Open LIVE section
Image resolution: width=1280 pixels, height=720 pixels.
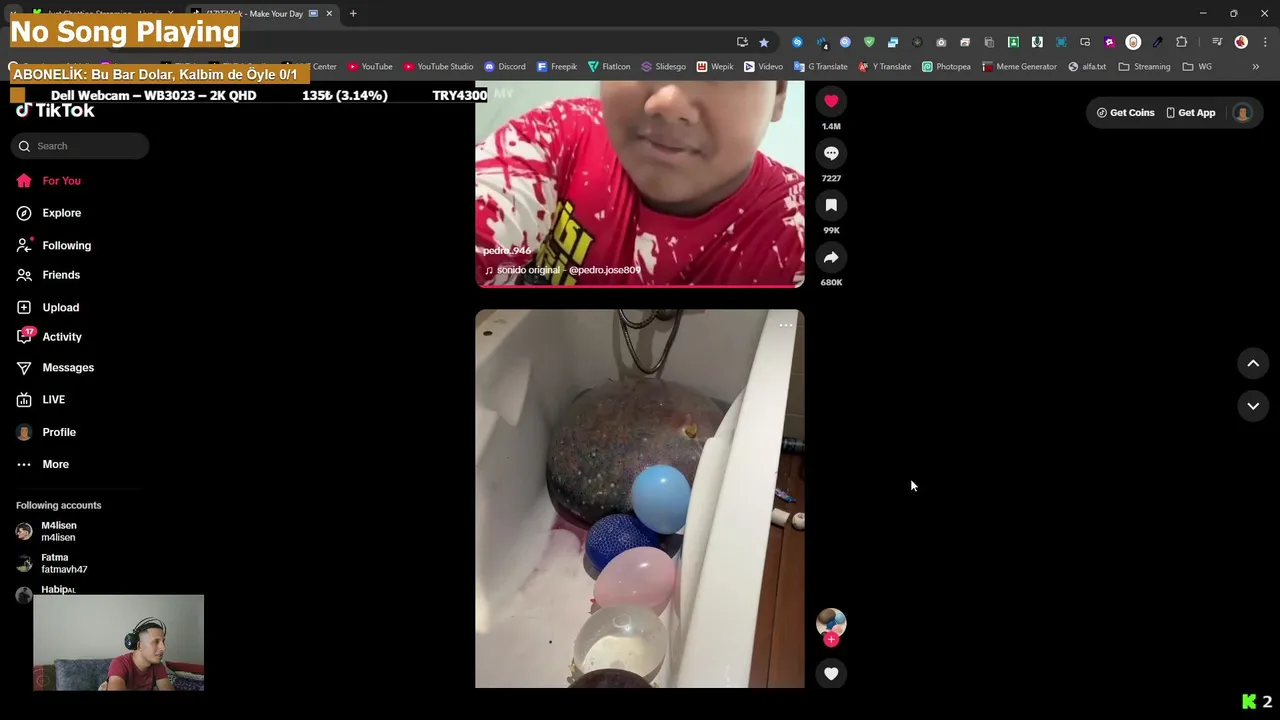coord(54,399)
